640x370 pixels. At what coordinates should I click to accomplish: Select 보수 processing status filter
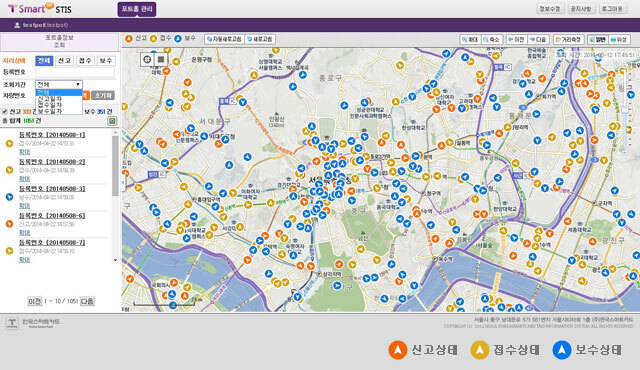106,61
